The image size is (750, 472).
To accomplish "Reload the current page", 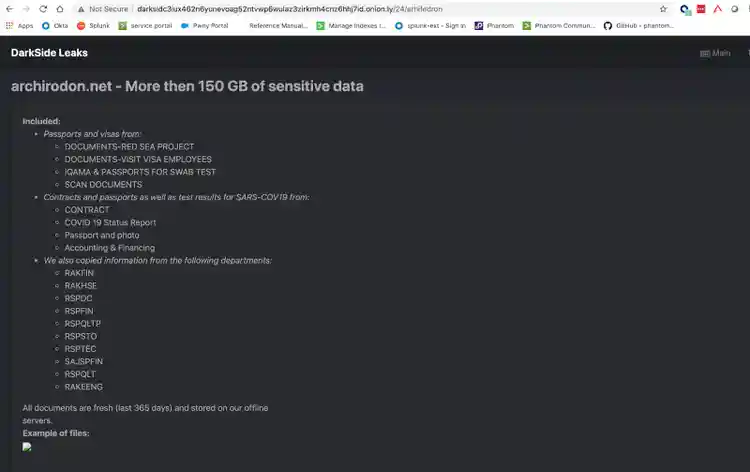I will tap(44, 8).
